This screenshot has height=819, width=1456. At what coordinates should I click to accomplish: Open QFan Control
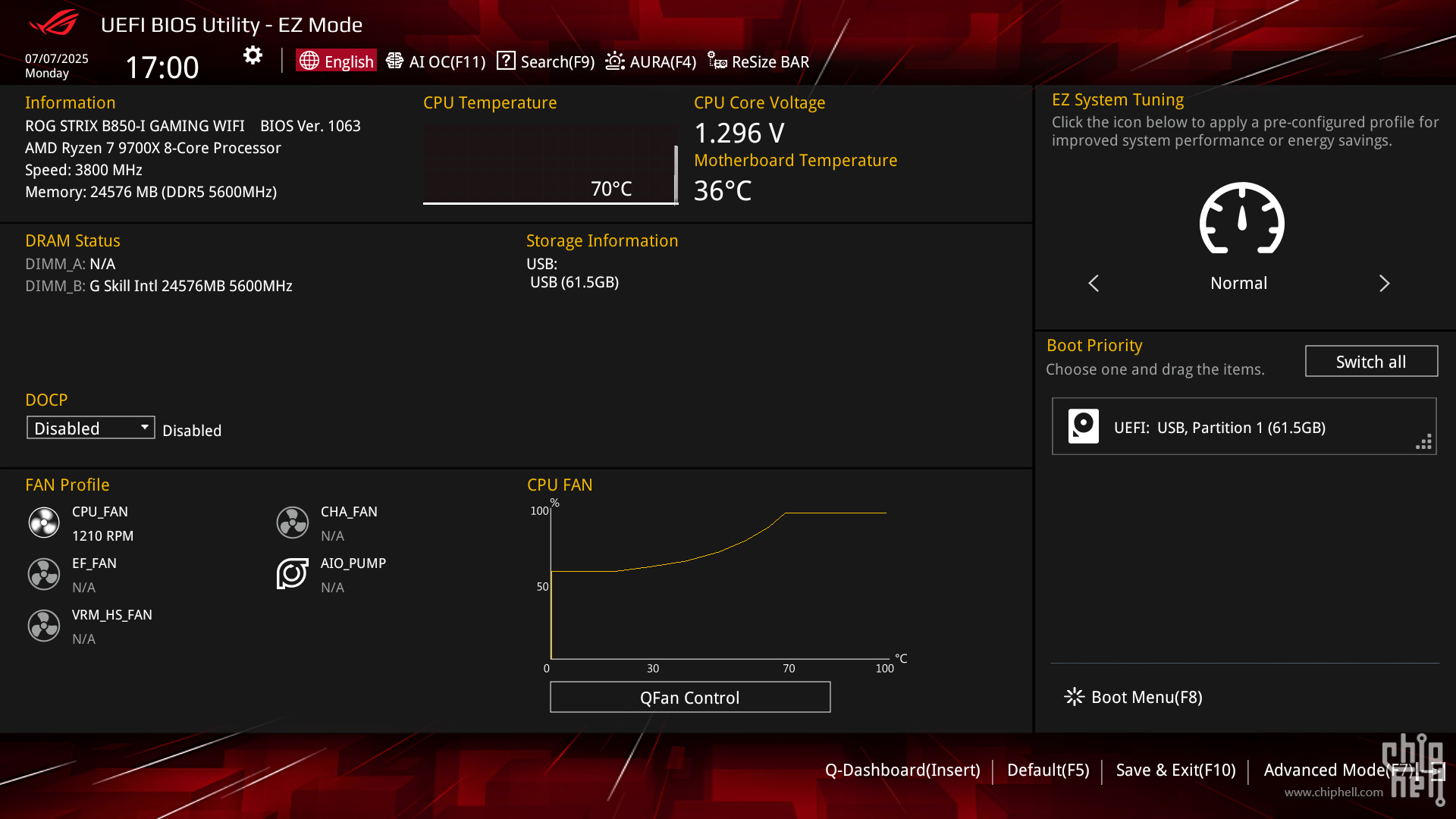pyautogui.click(x=690, y=697)
